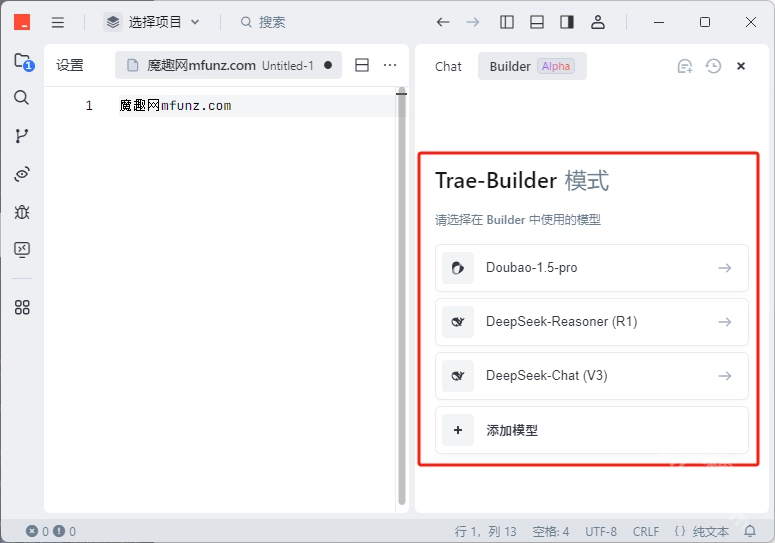
Task: Open the Remote Explorer monitor icon
Action: coord(22,250)
